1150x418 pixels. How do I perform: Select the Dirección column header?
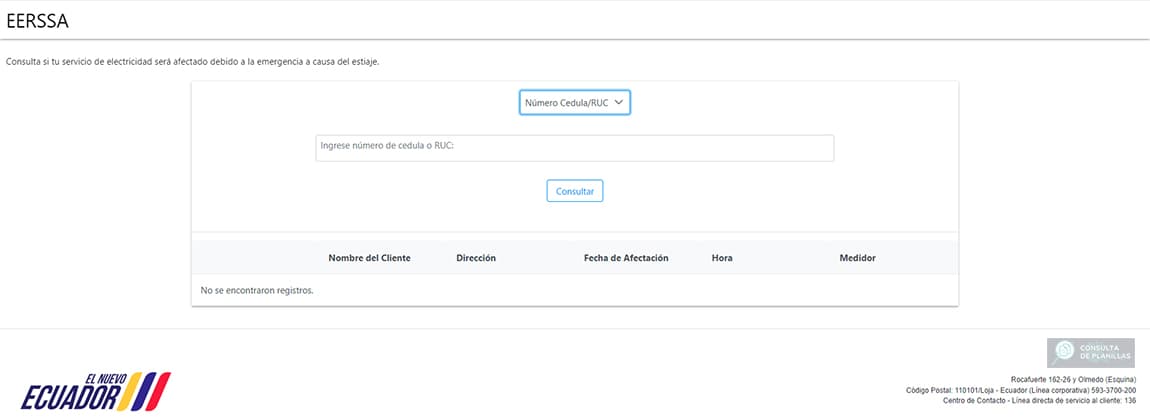476,258
